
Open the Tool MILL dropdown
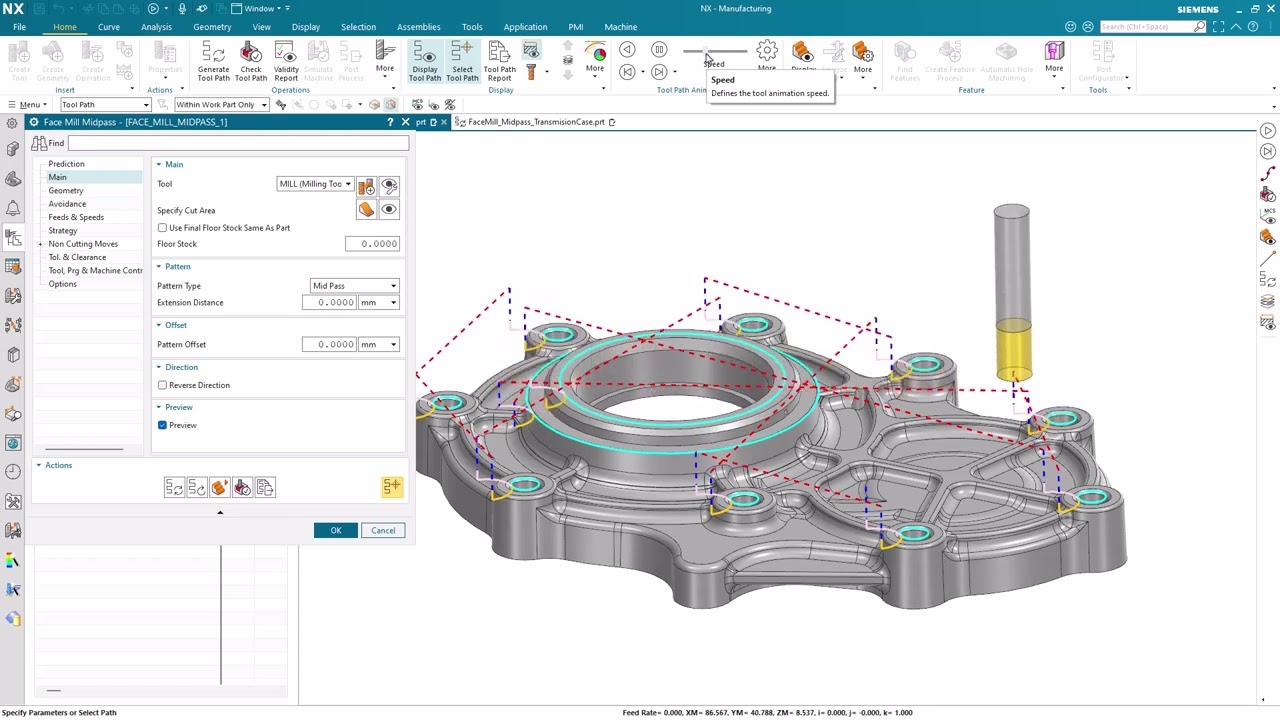pyautogui.click(x=315, y=184)
